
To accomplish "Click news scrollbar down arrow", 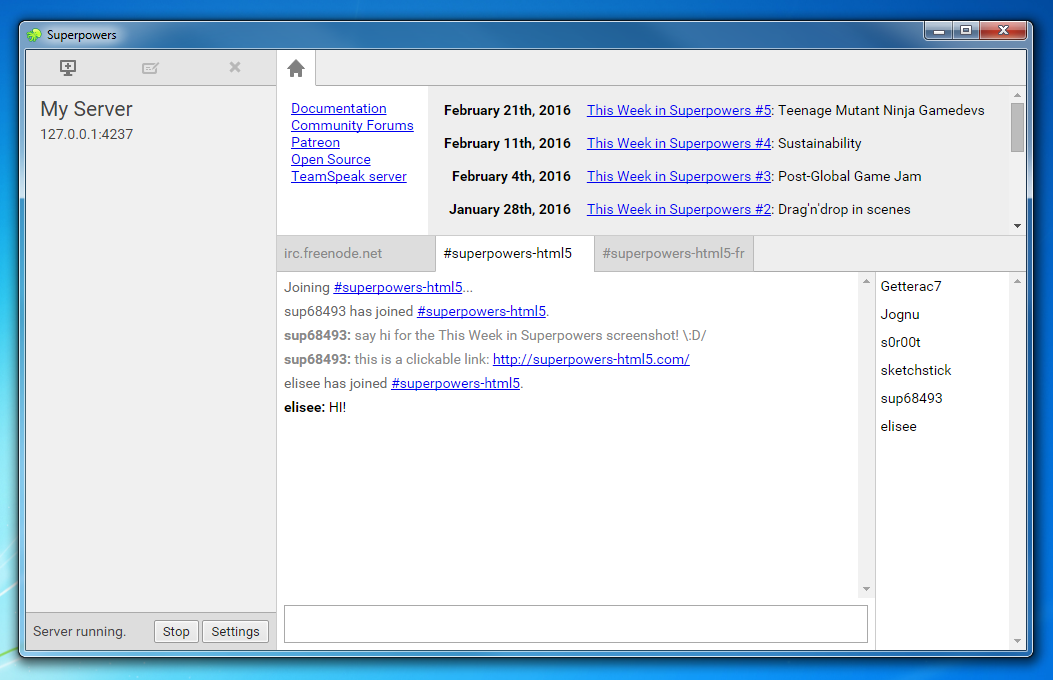I will (x=1017, y=226).
